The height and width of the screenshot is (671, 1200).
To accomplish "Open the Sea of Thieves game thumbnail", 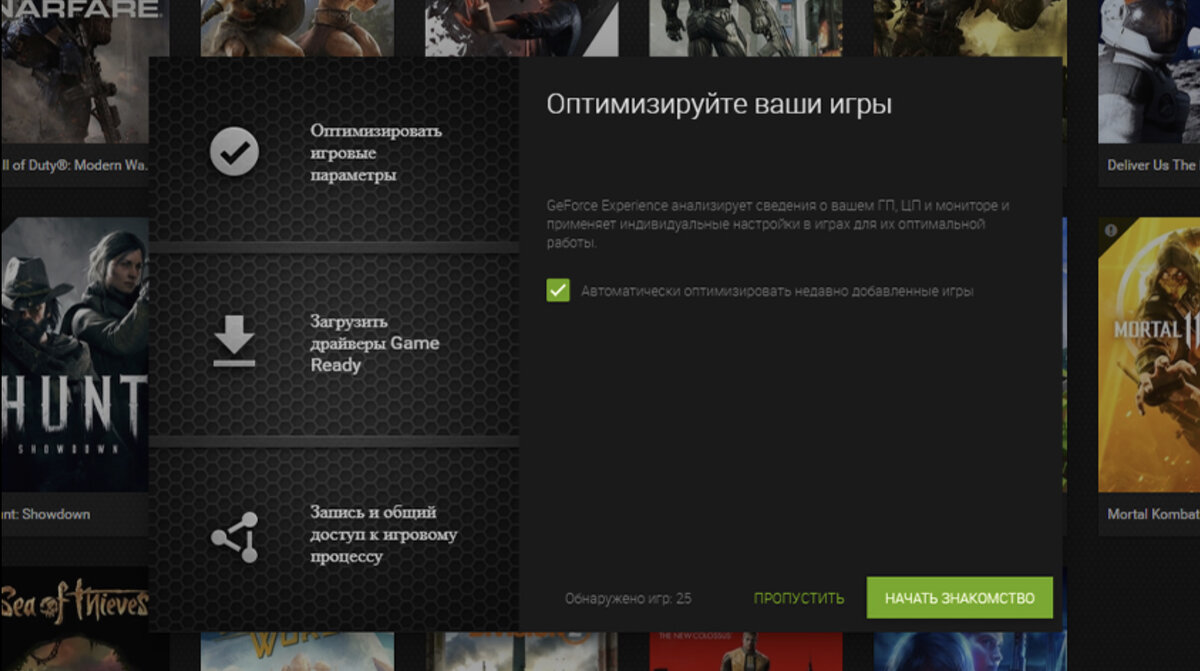I will pyautogui.click(x=74, y=619).
